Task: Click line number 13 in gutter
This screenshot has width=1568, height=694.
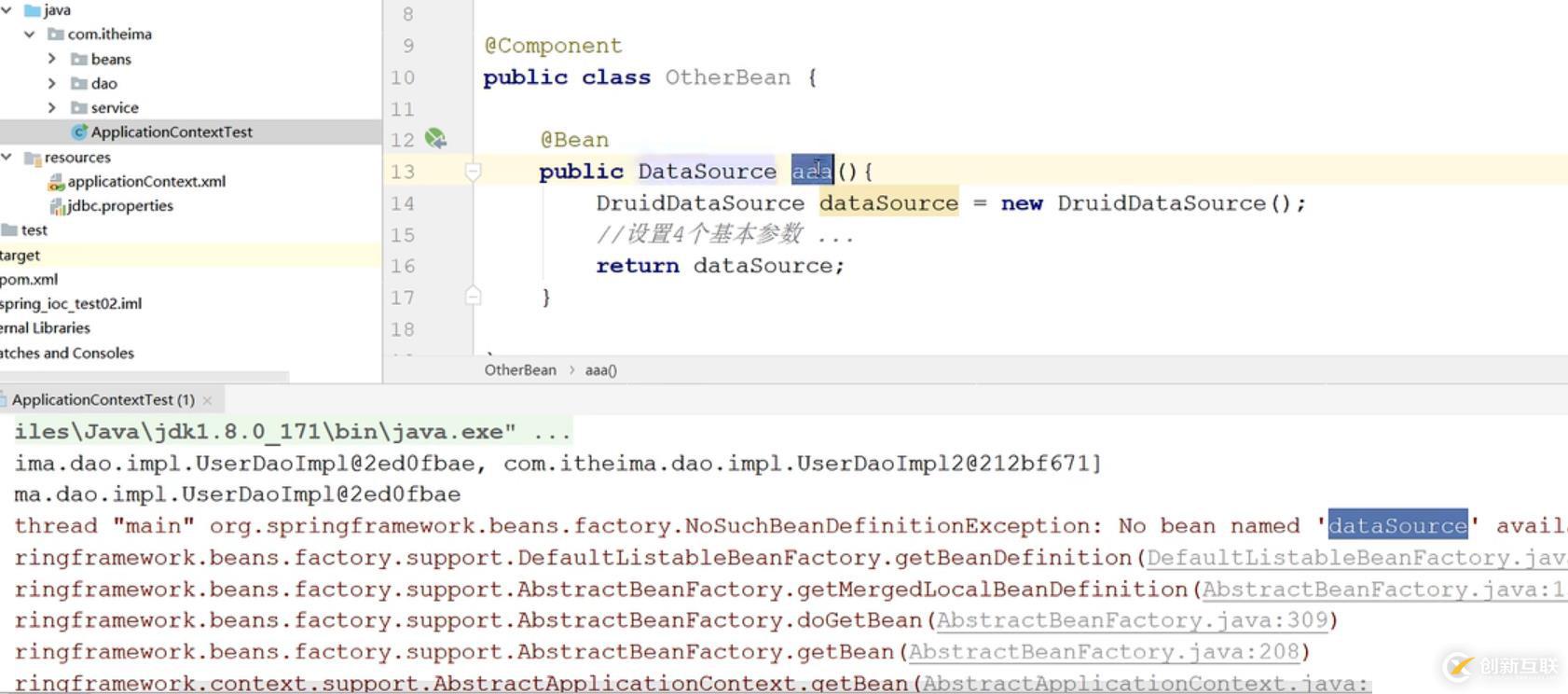Action: click(403, 172)
